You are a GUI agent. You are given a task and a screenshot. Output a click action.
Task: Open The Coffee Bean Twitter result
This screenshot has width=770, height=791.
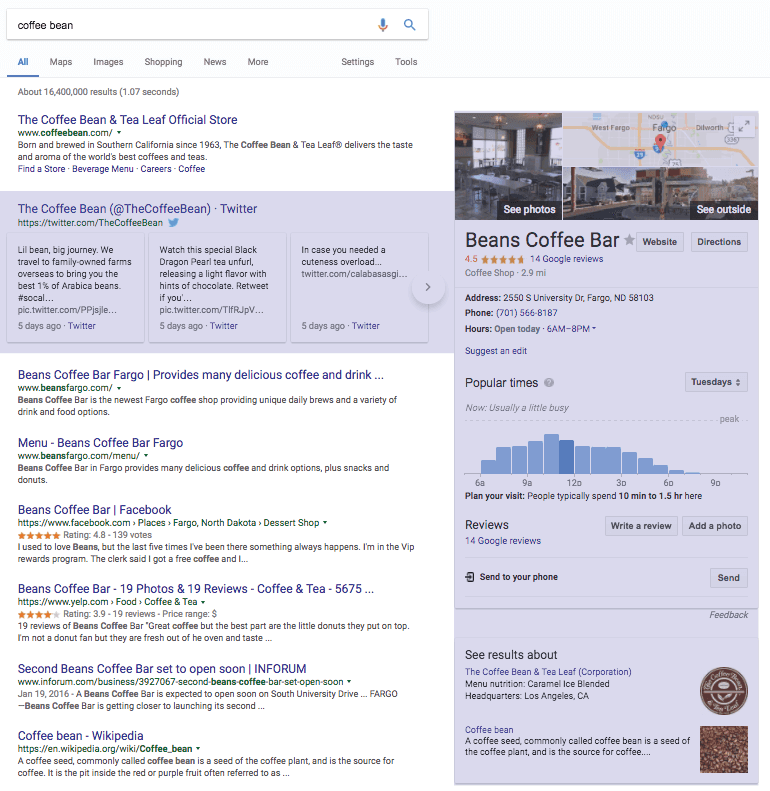point(137,209)
